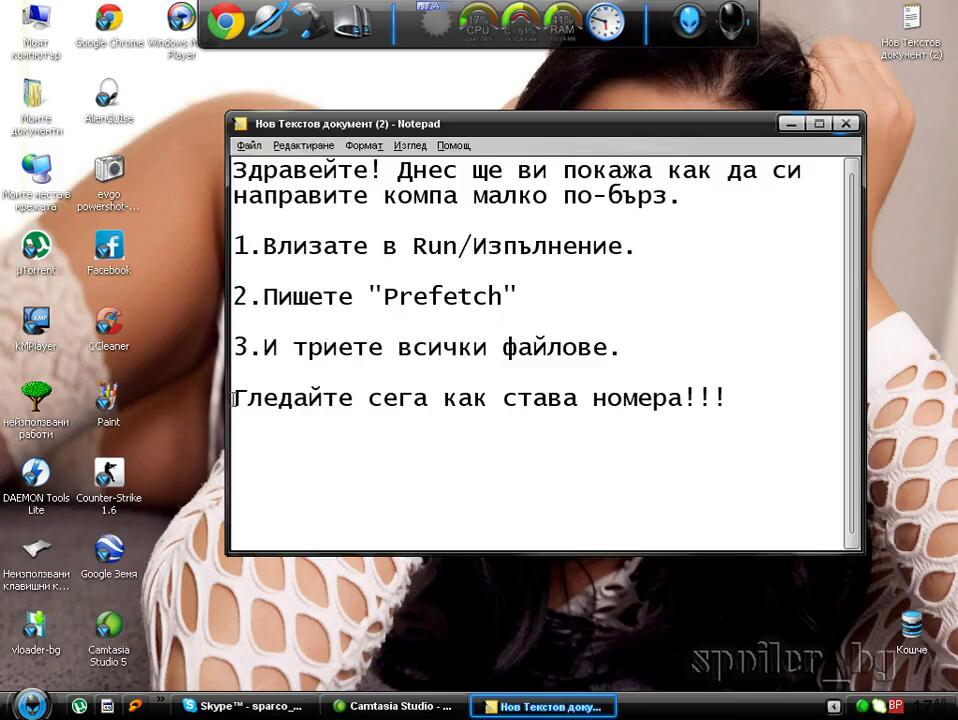Click the clock widget in the dock
Viewport: 958px width, 720px height.
605,22
